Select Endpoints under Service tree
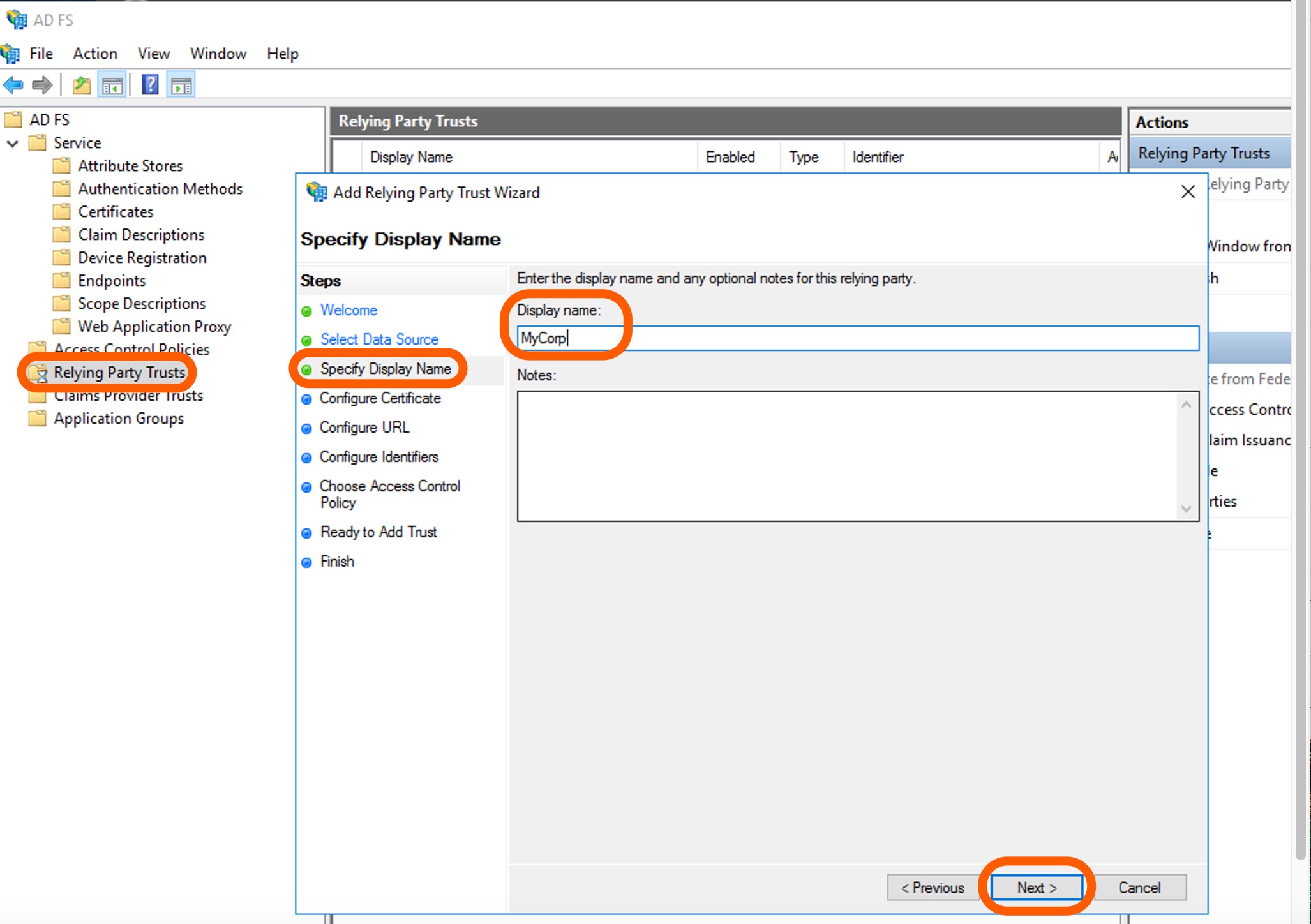Screen dimensions: 1311x924 pos(112,281)
